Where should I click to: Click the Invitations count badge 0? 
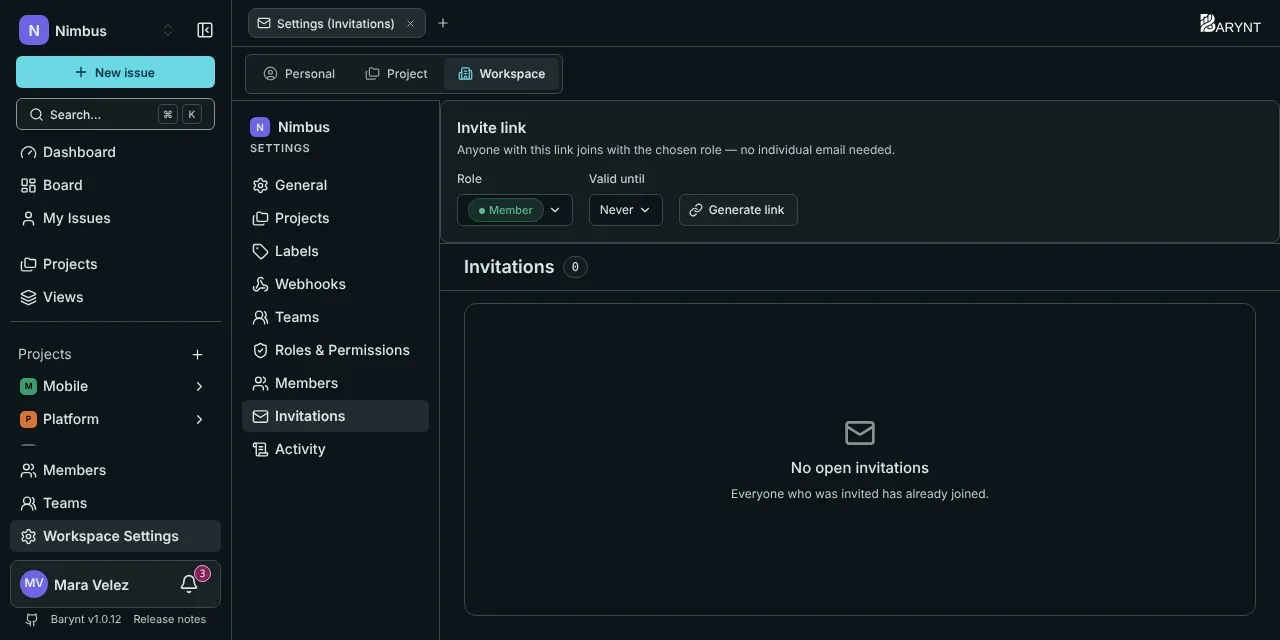coord(575,267)
